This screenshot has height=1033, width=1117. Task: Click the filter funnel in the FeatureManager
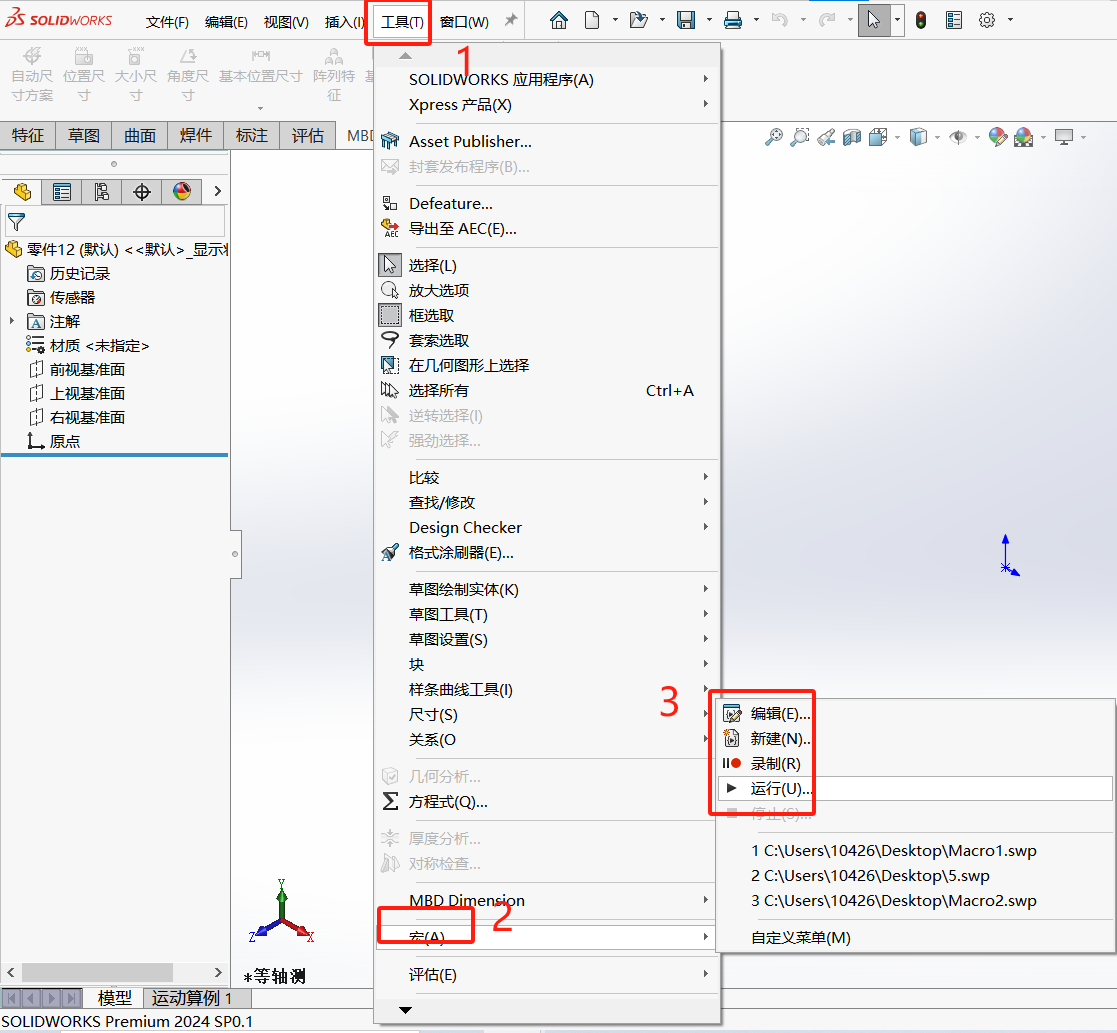click(x=17, y=218)
